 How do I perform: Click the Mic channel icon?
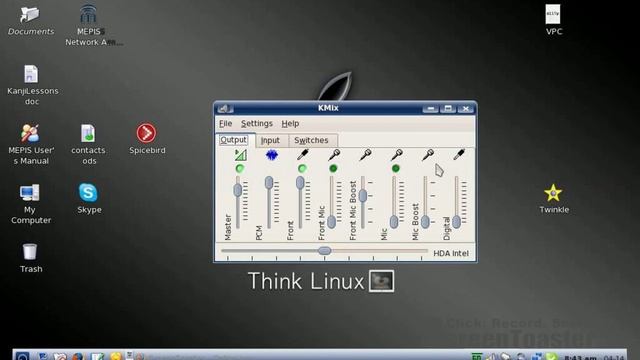(x=396, y=154)
